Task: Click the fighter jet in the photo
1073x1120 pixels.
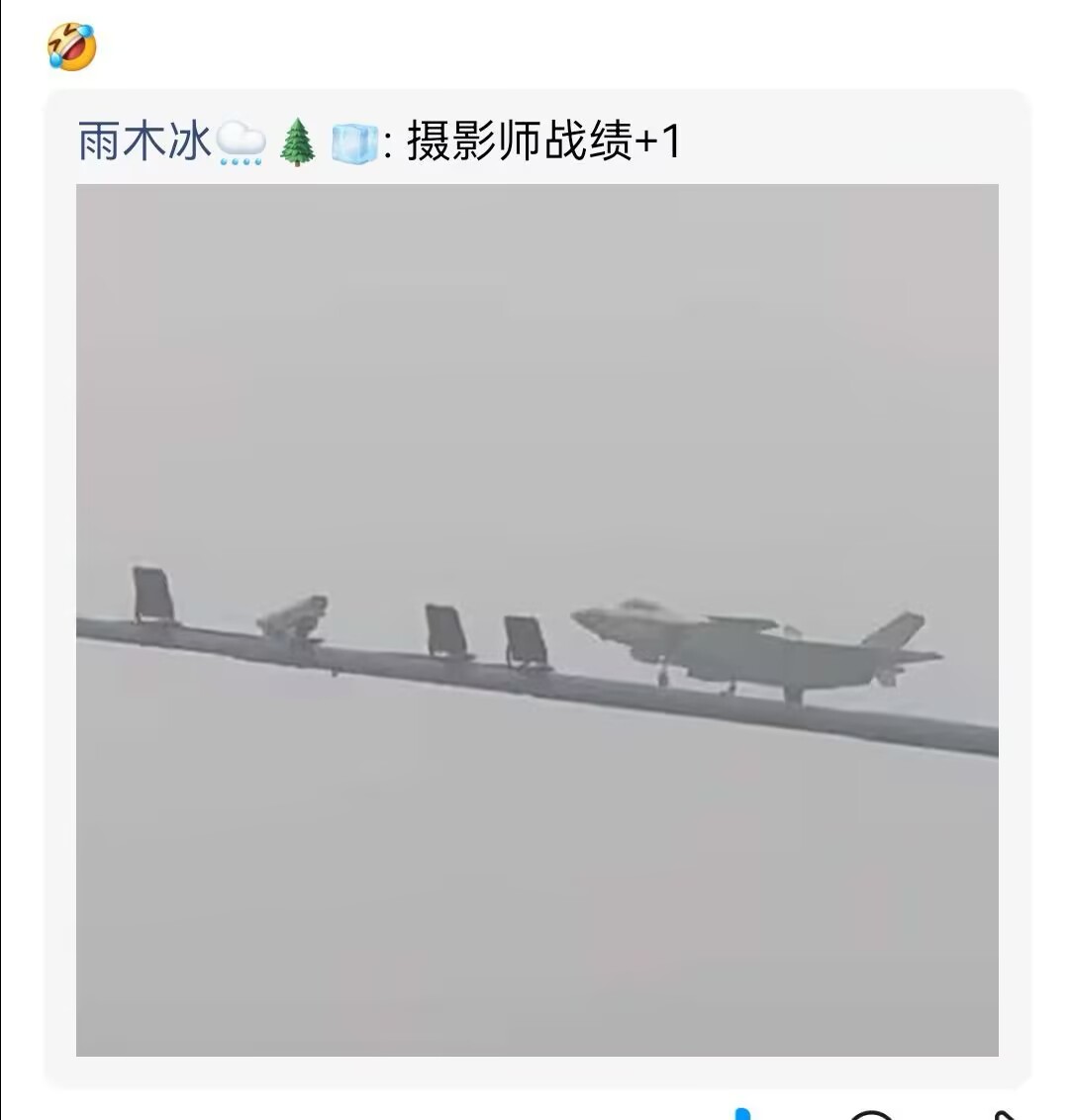Action: 756,651
